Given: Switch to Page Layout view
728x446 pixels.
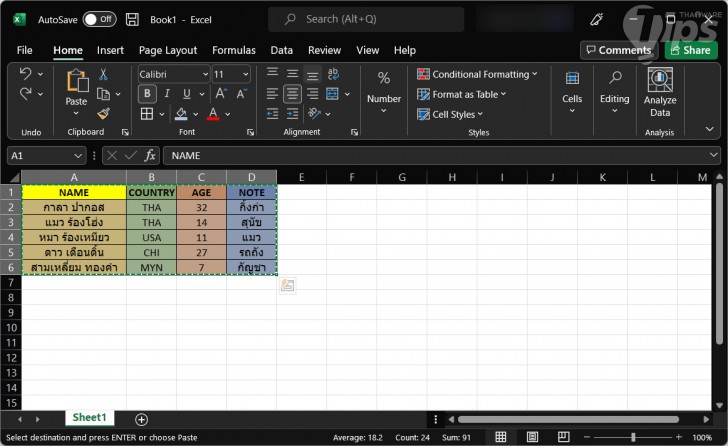Looking at the screenshot, I should [x=532, y=437].
